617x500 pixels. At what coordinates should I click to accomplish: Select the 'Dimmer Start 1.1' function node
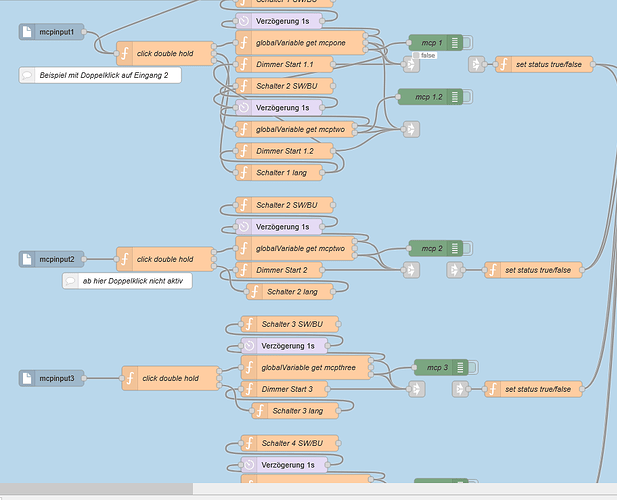tap(284, 65)
